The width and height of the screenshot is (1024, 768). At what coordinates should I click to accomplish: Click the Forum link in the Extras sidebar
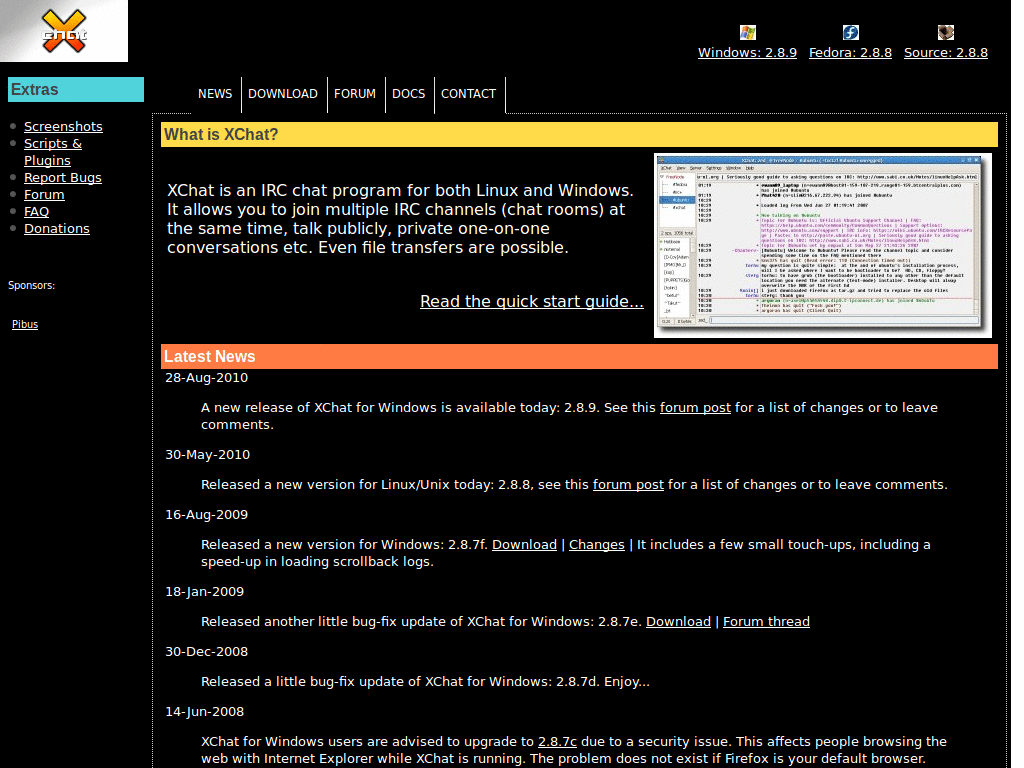(x=44, y=194)
